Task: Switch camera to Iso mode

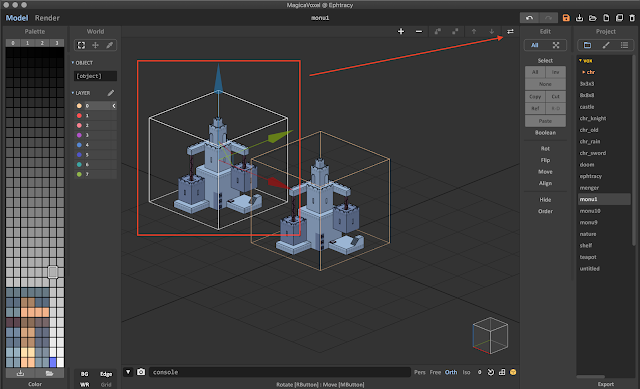Action: (x=467, y=372)
